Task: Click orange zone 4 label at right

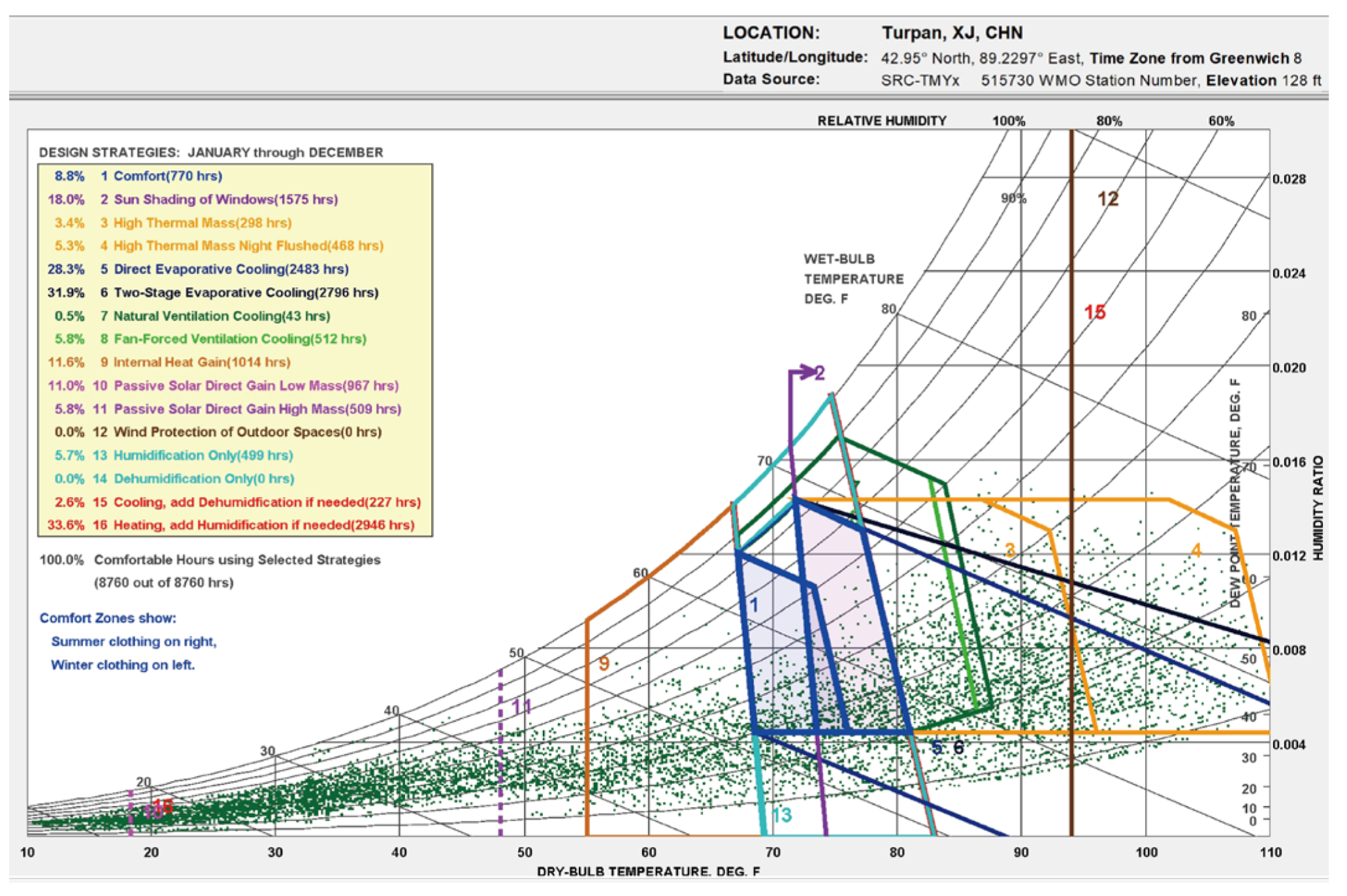Action: pos(1196,551)
